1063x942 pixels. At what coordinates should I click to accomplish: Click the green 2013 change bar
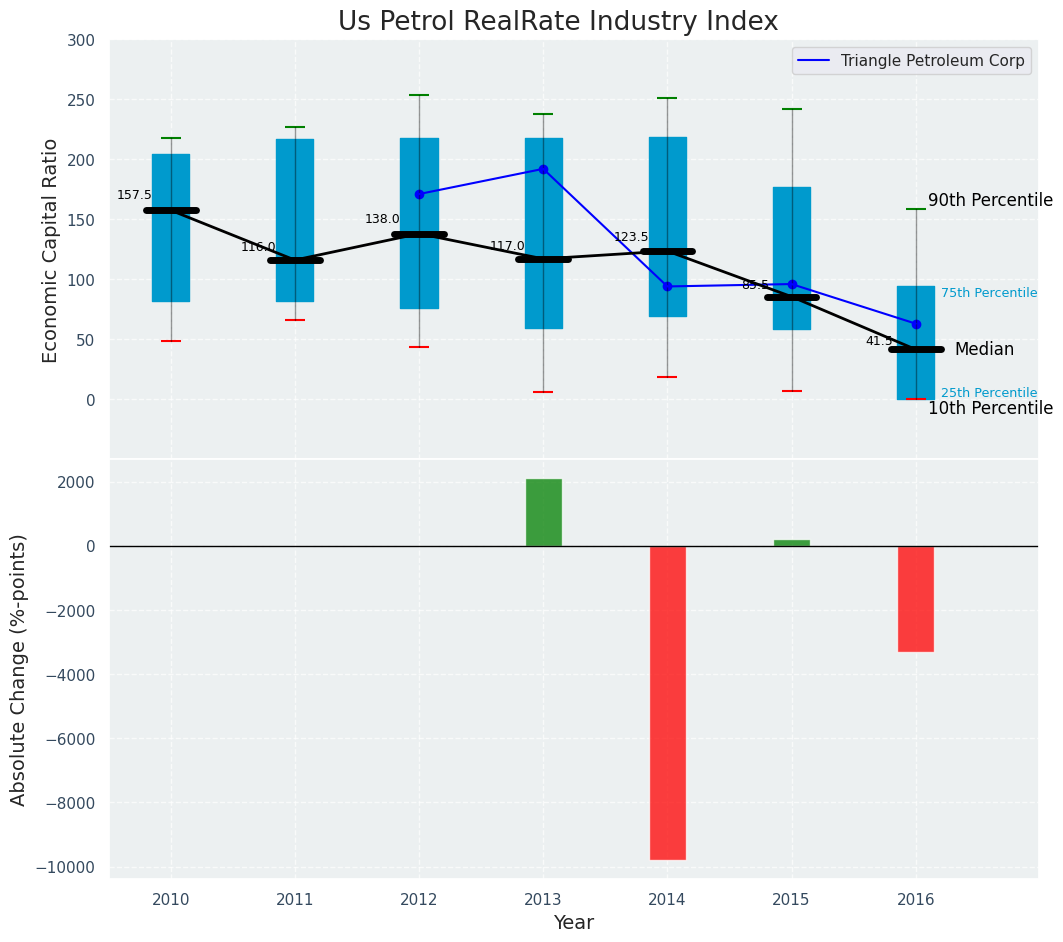[x=544, y=512]
